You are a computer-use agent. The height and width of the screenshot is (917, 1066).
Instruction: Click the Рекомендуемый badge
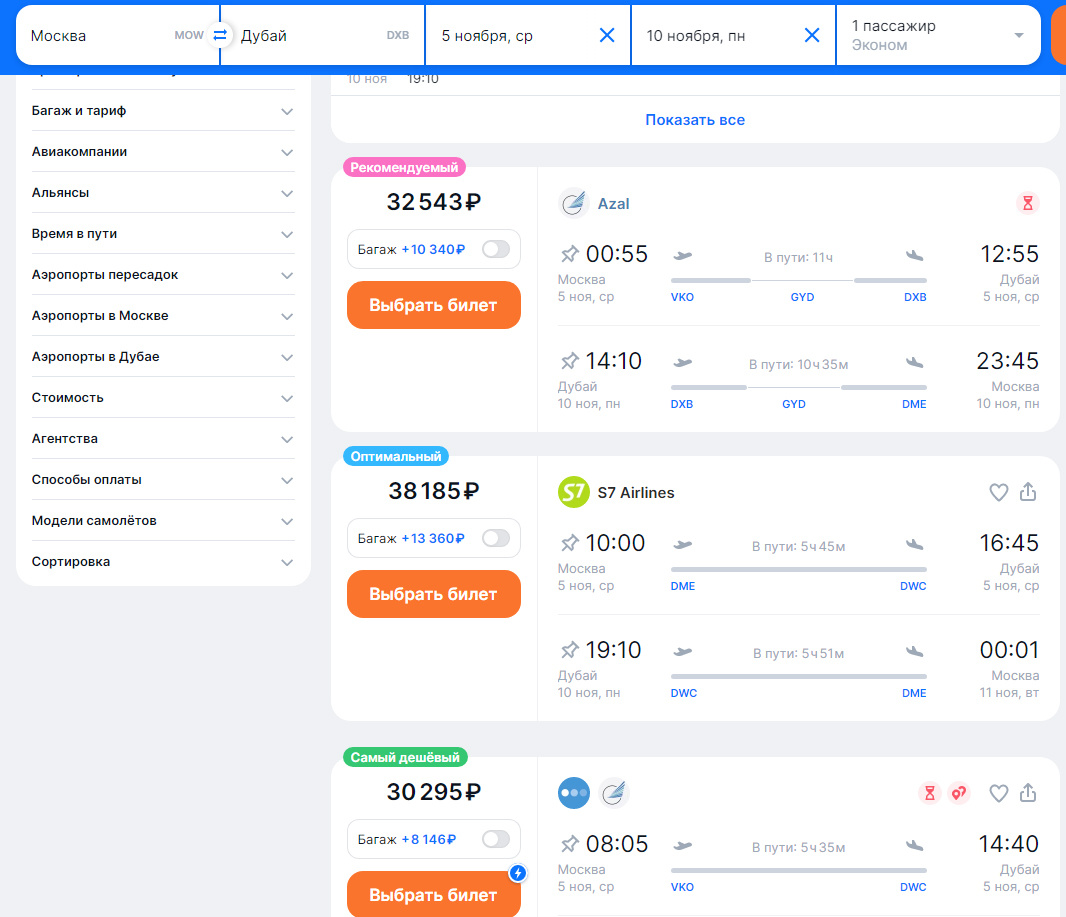tap(405, 167)
